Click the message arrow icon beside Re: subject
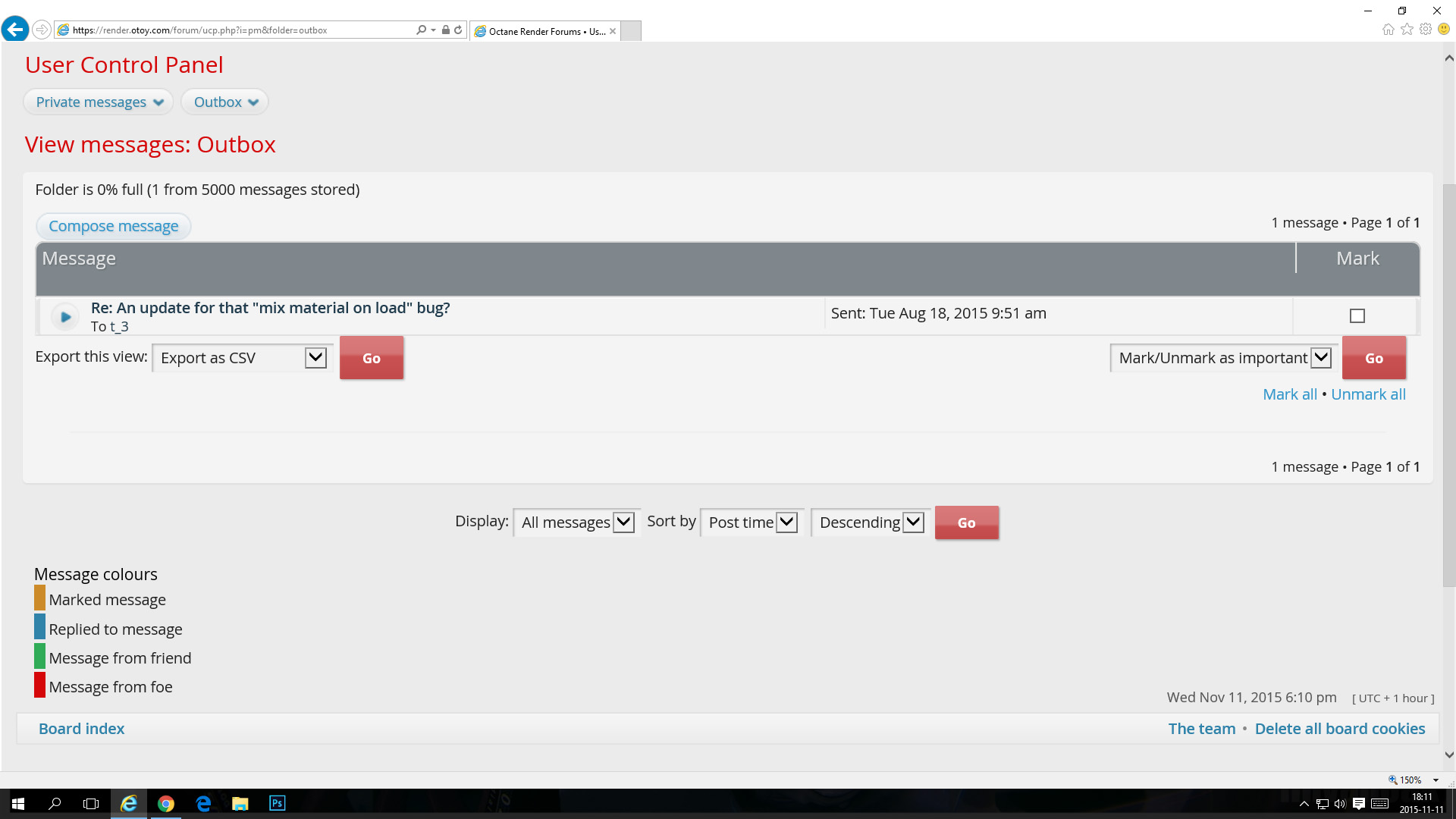This screenshot has height=819, width=1456. (65, 317)
